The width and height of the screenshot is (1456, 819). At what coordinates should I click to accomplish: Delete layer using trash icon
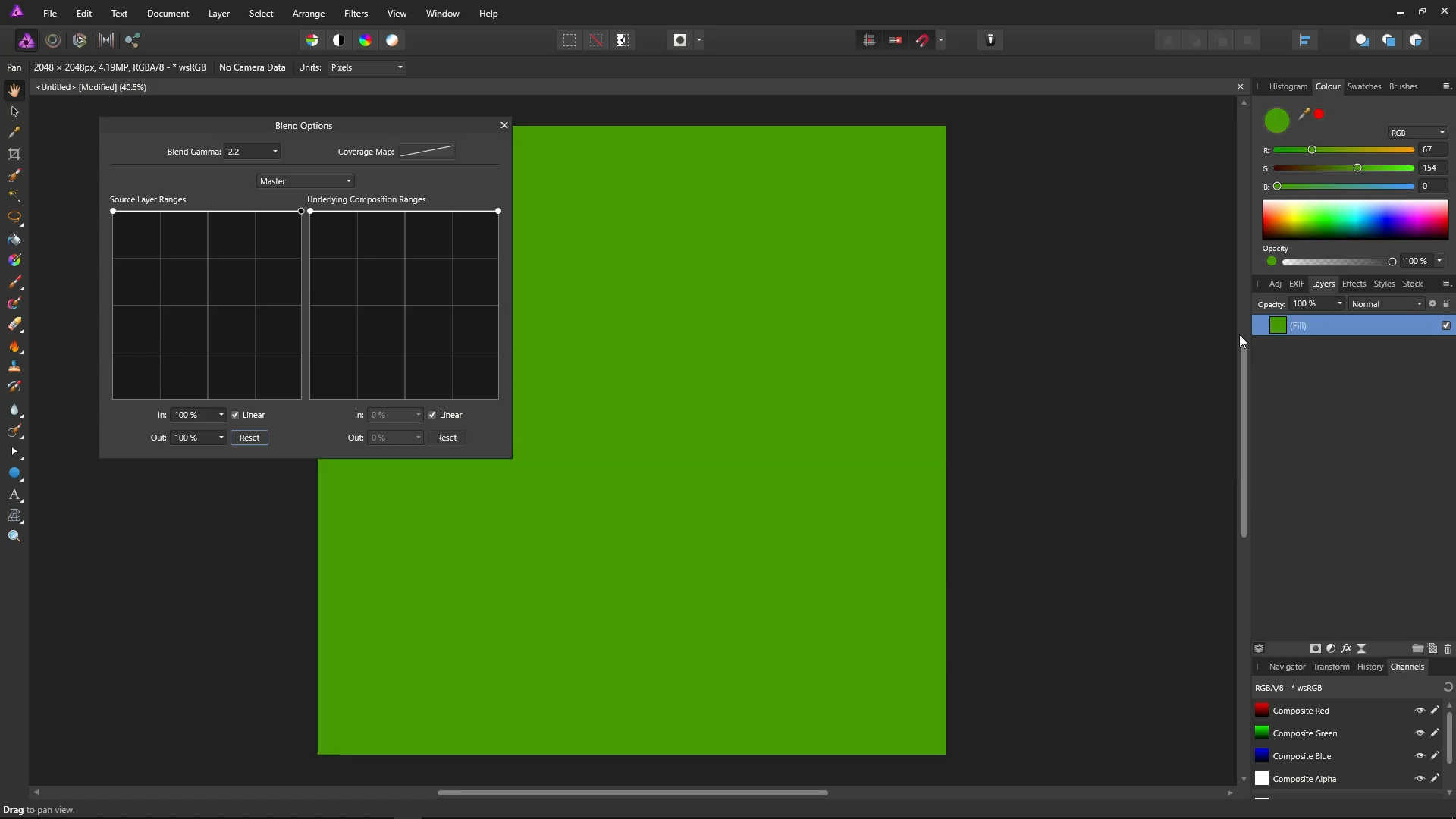pos(1448,648)
